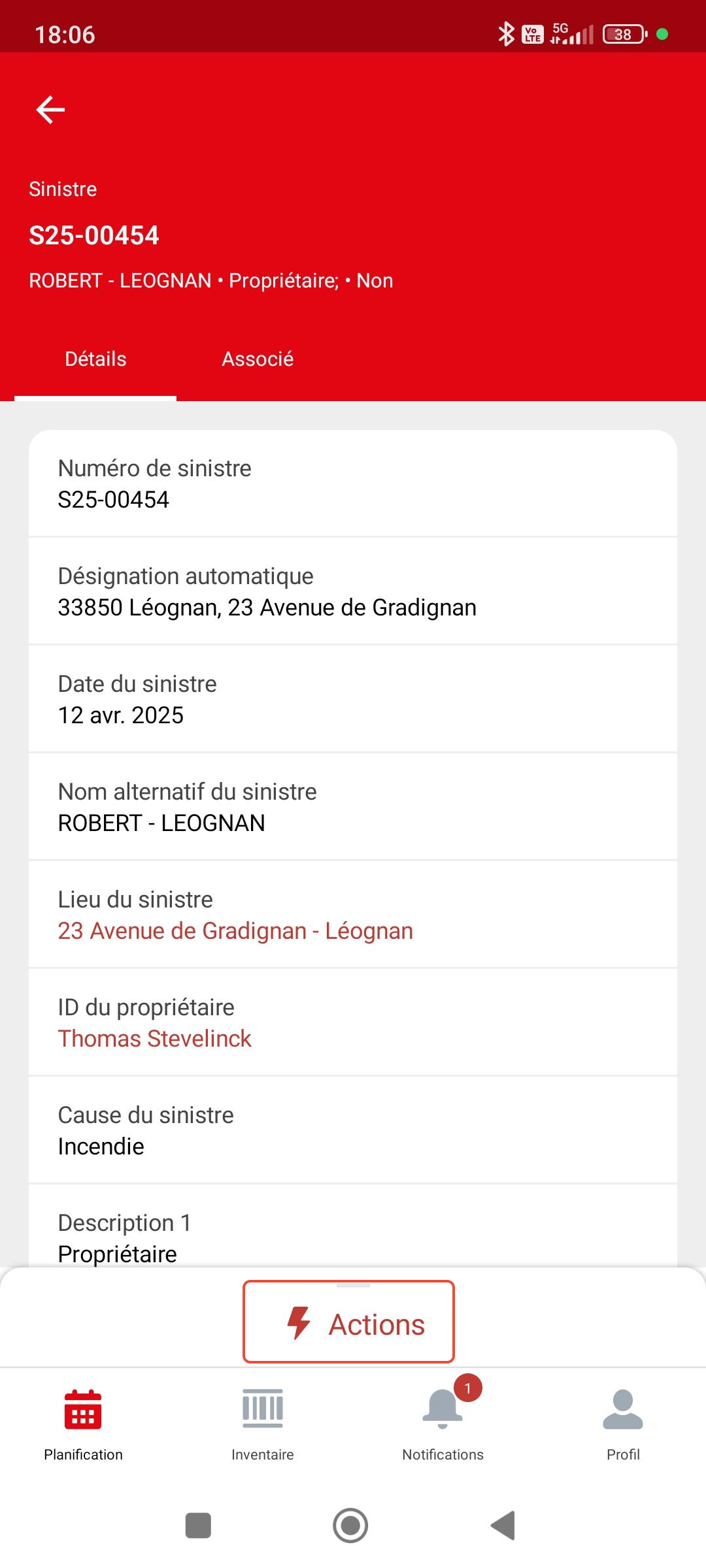The width and height of the screenshot is (706, 1568).
Task: Tap the Date du sinistre row
Action: [353, 699]
